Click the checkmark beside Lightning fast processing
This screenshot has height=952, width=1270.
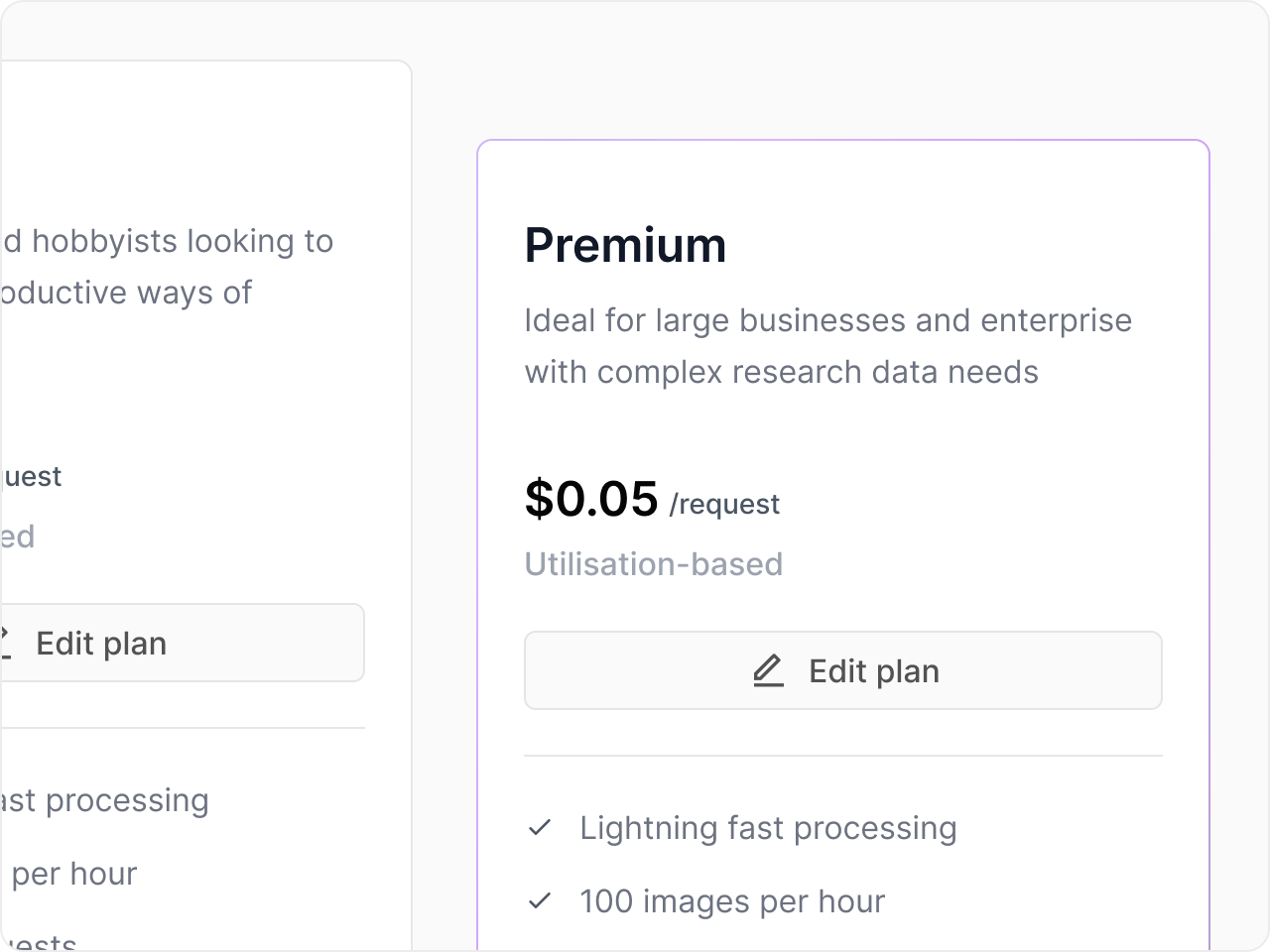[x=540, y=828]
